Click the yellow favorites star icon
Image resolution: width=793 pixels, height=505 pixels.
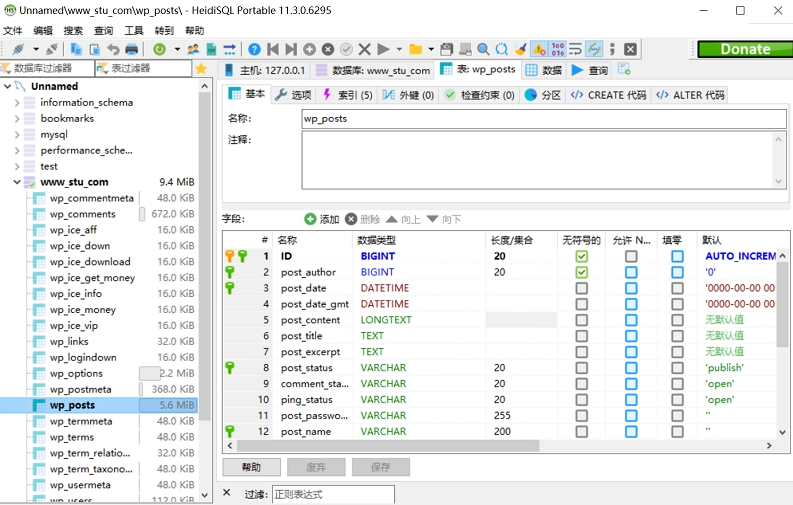(201, 69)
